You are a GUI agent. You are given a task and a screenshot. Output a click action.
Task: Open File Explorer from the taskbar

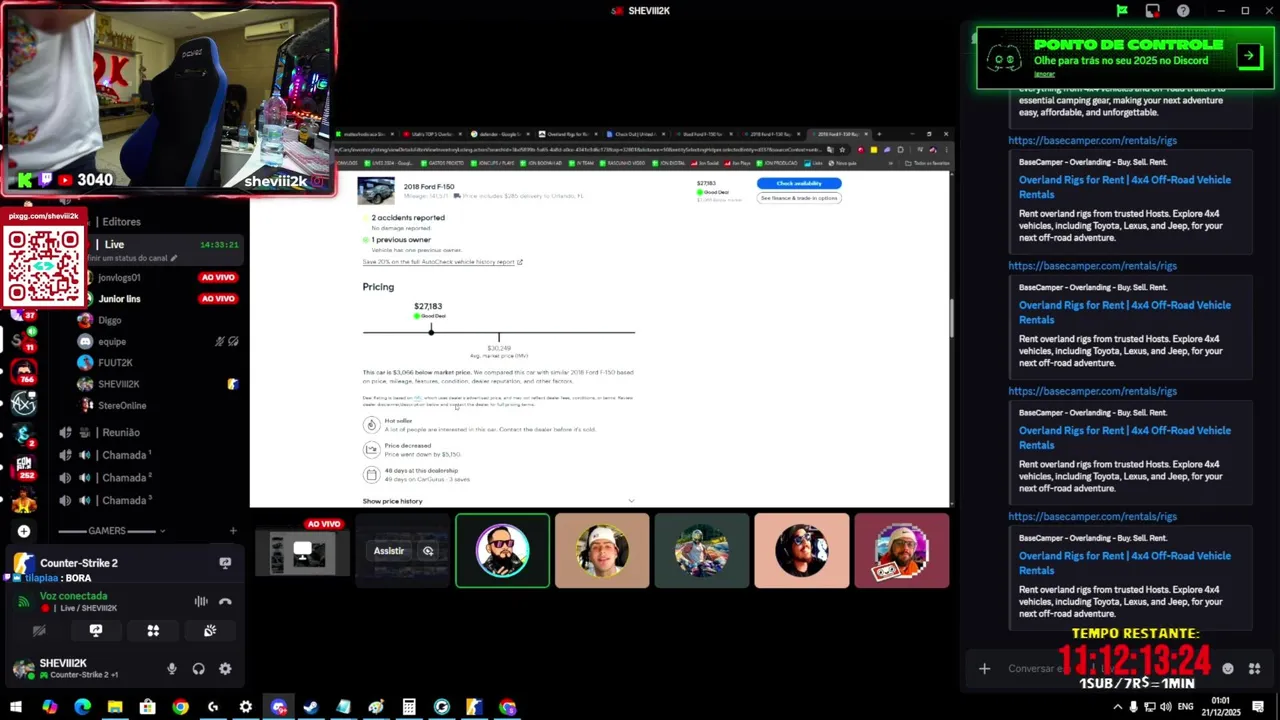pyautogui.click(x=115, y=707)
